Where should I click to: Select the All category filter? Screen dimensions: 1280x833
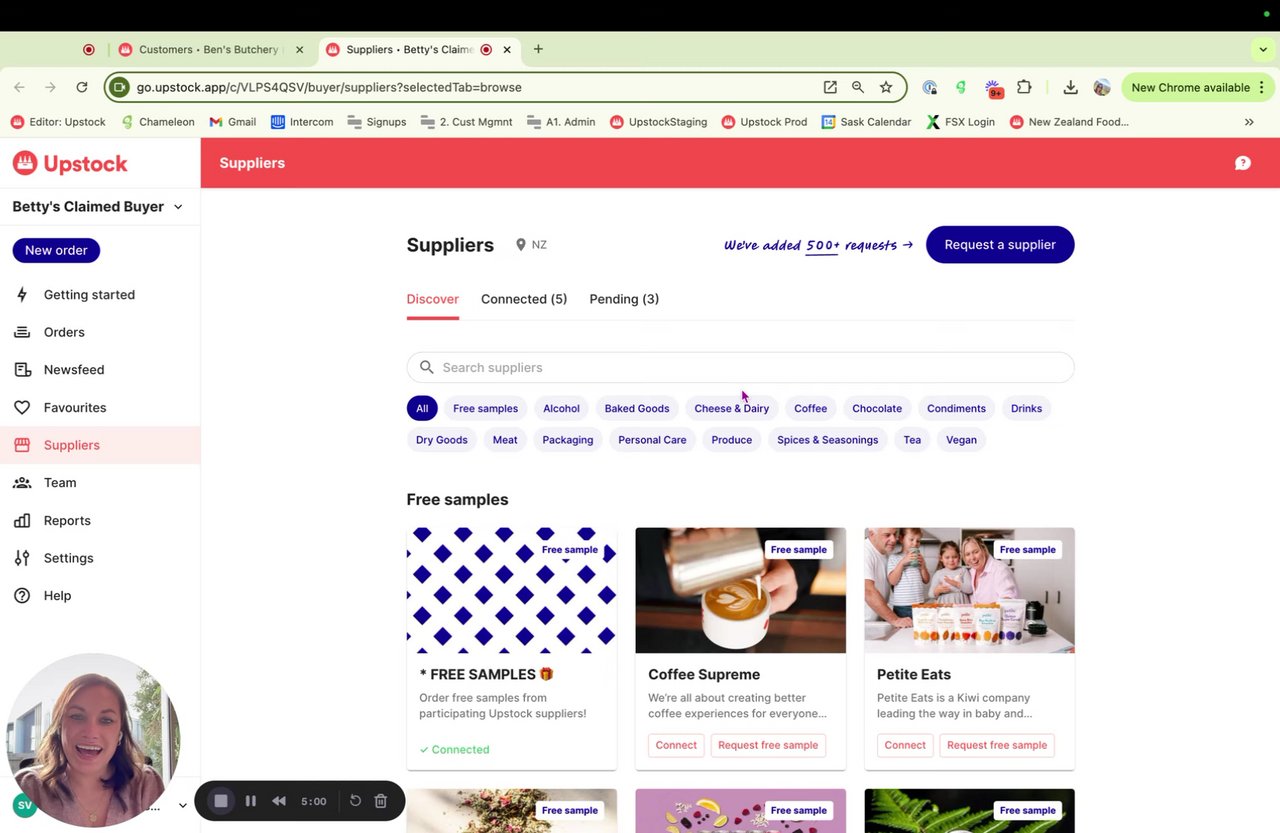(x=422, y=408)
